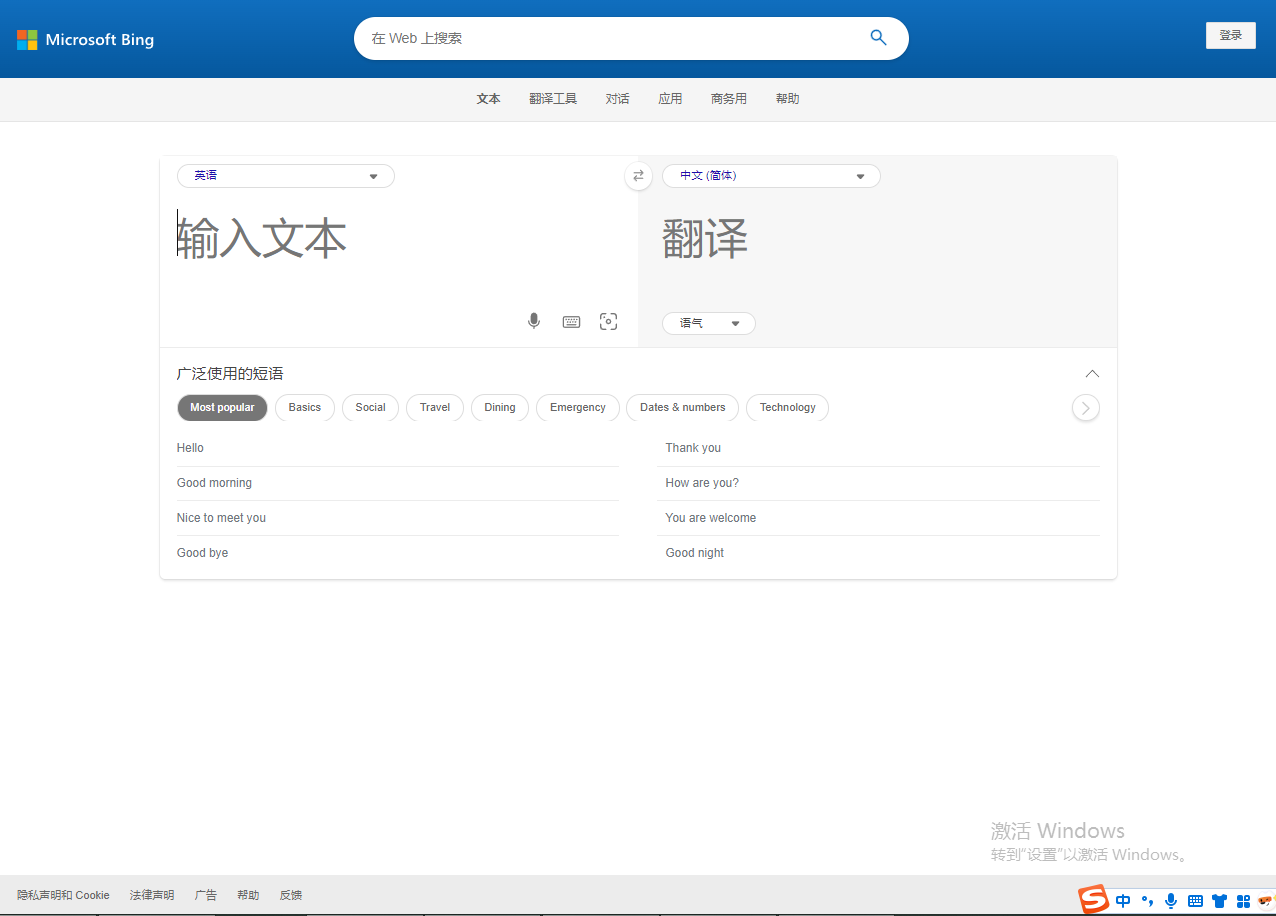Select Basics phrase category
The width and height of the screenshot is (1276, 916).
pyautogui.click(x=305, y=408)
